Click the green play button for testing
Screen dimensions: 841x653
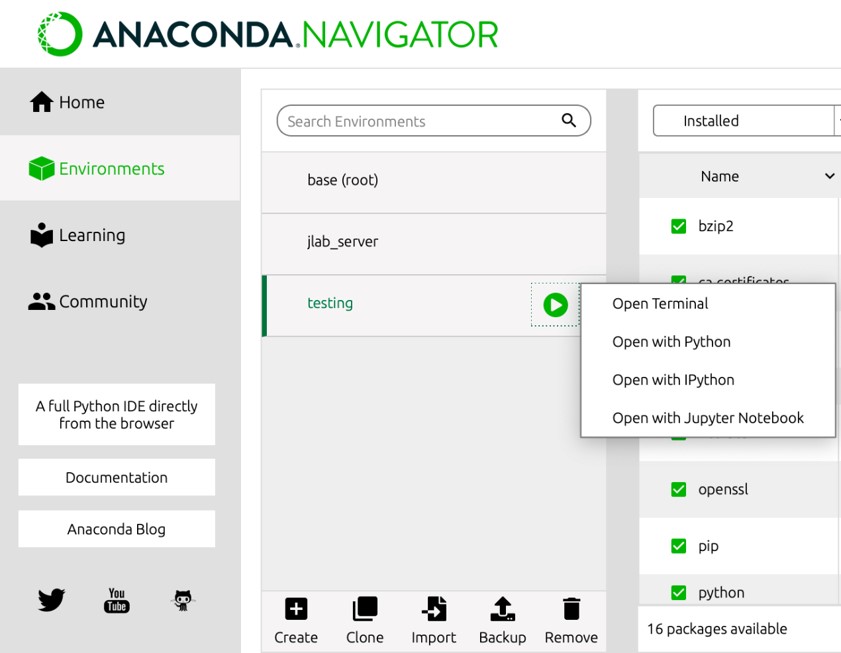click(x=555, y=305)
